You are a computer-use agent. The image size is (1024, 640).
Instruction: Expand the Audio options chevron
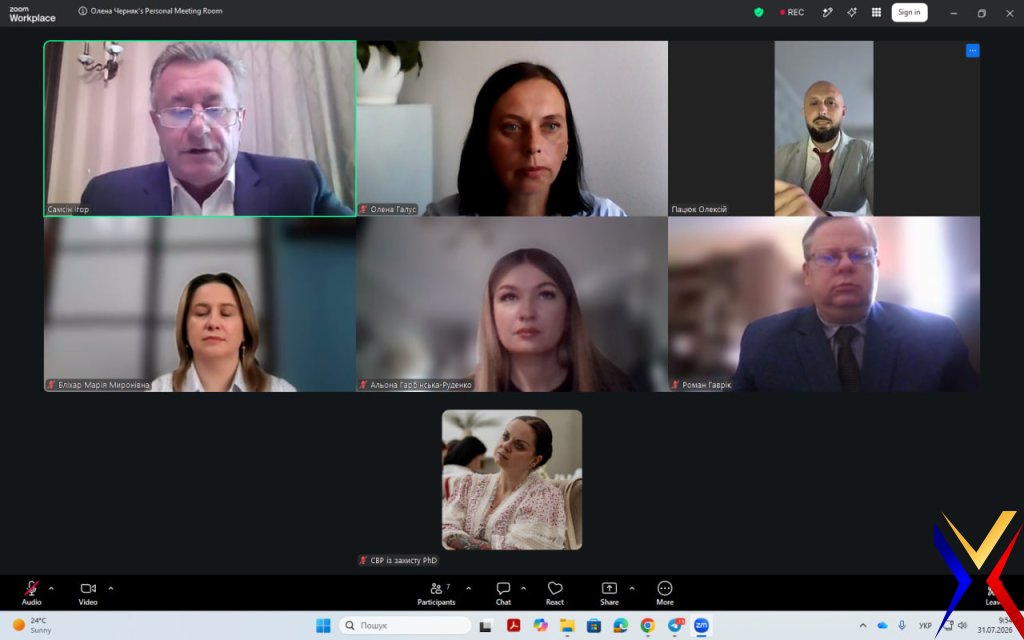(x=52, y=588)
